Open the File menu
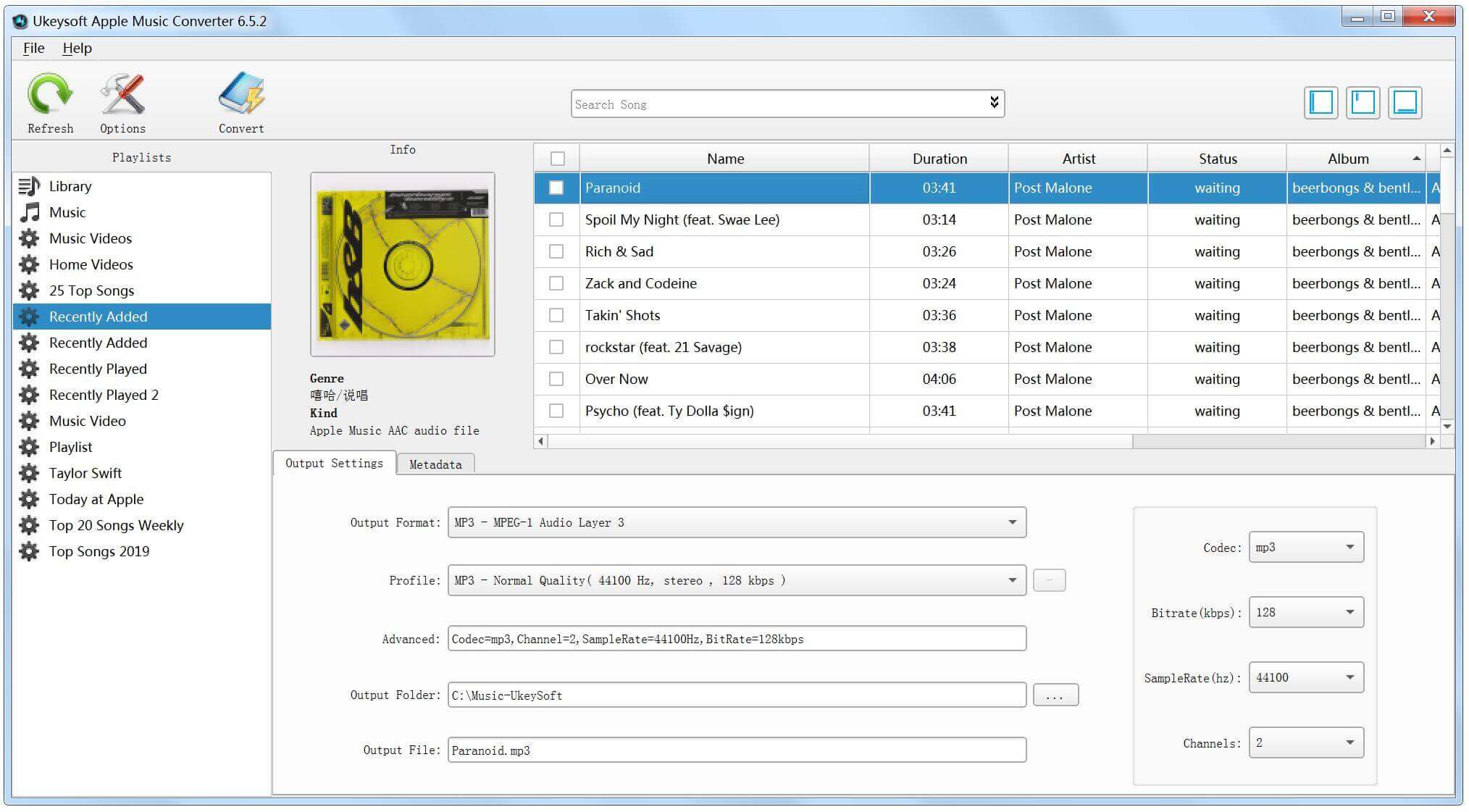 click(x=35, y=47)
